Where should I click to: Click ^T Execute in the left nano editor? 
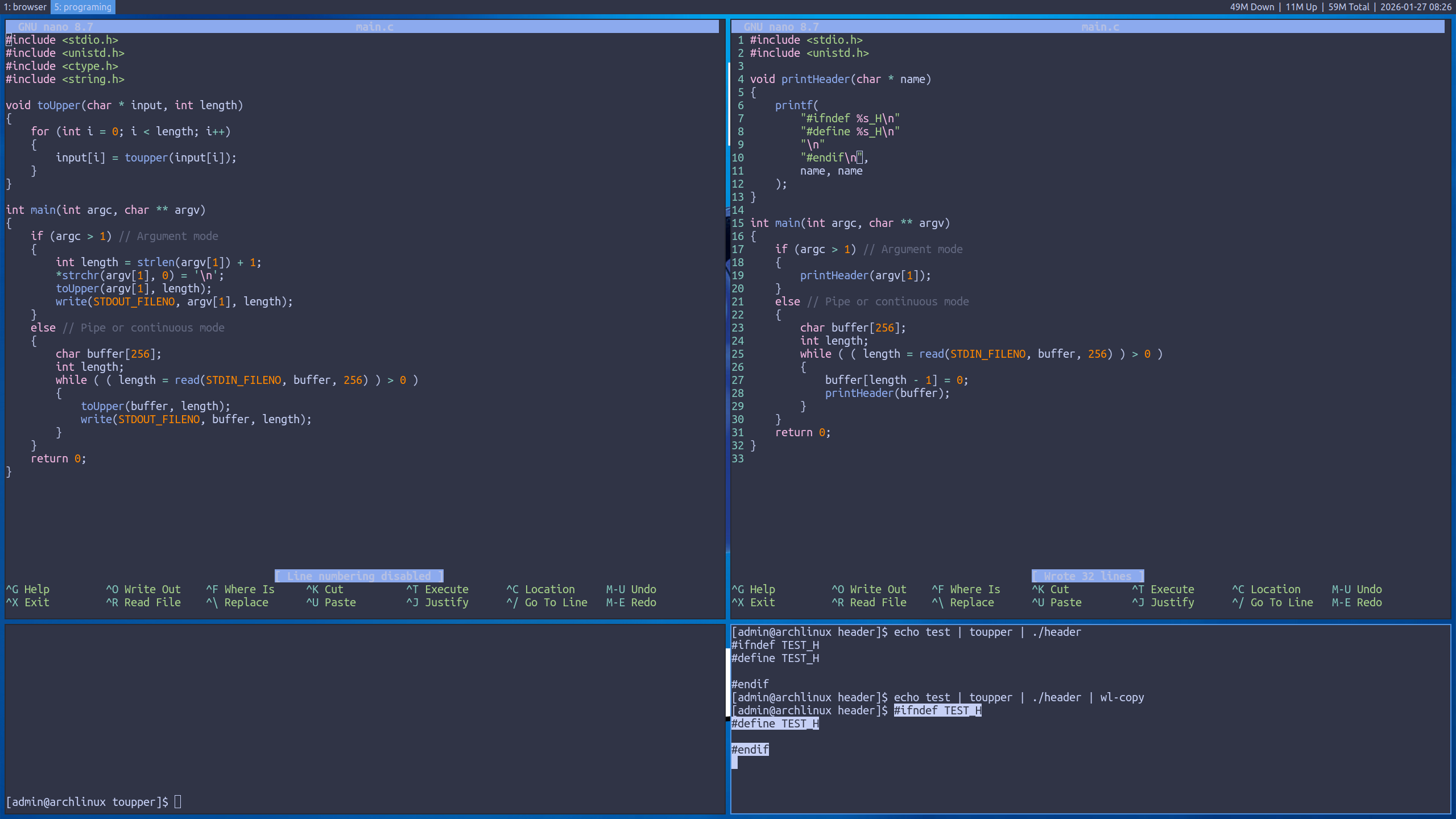click(437, 589)
